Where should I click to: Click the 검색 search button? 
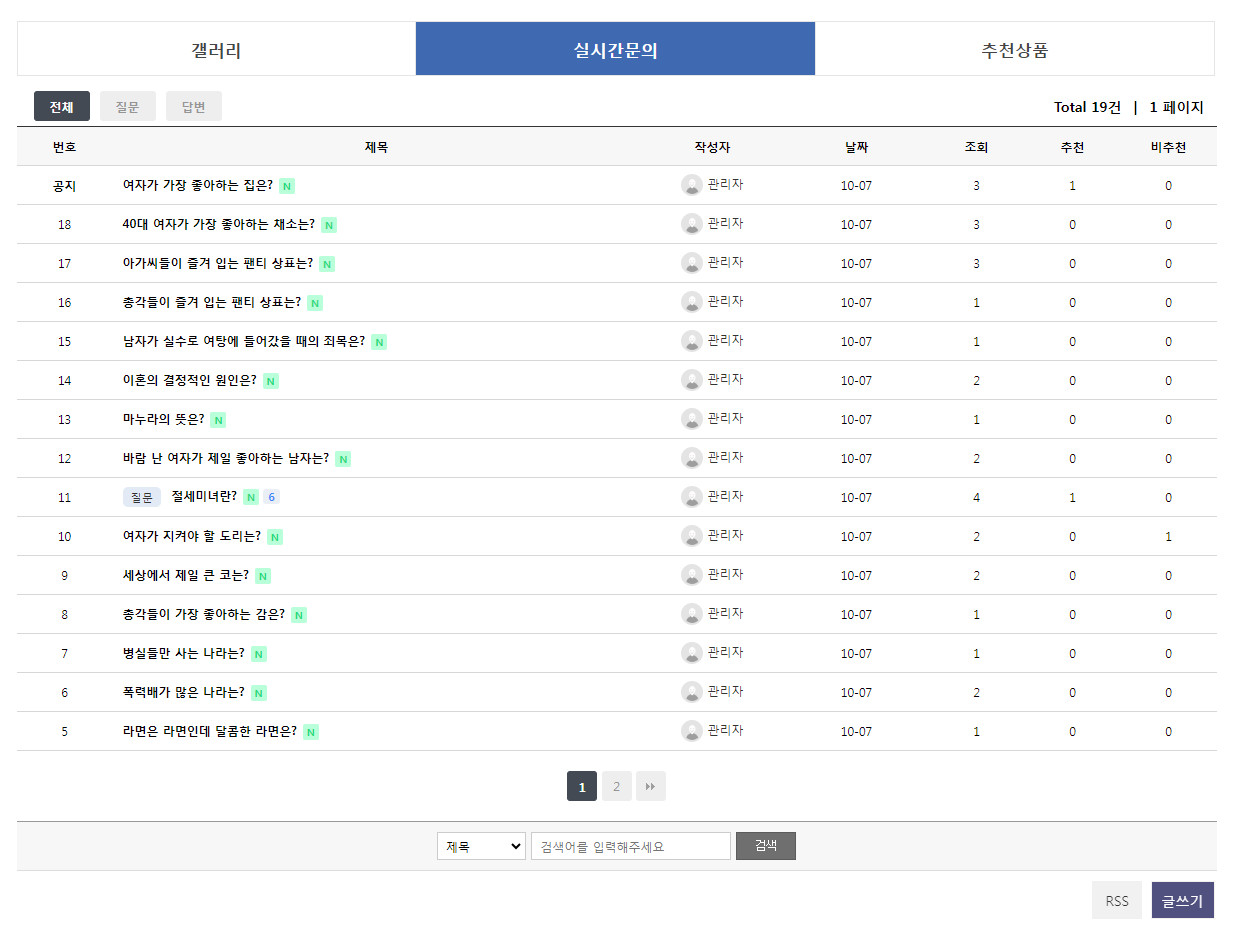765,846
